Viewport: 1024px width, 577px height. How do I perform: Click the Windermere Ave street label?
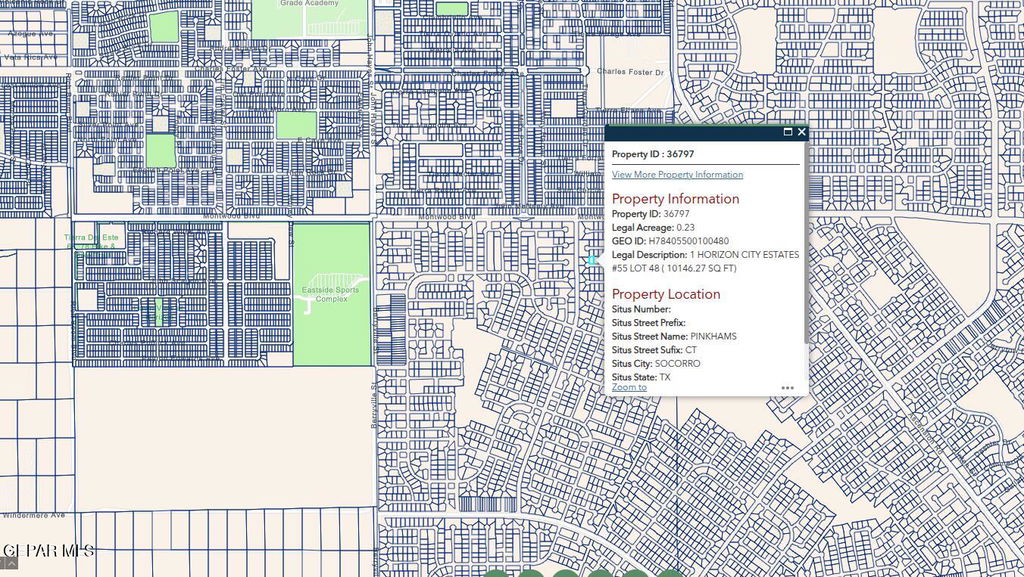pyautogui.click(x=32, y=515)
